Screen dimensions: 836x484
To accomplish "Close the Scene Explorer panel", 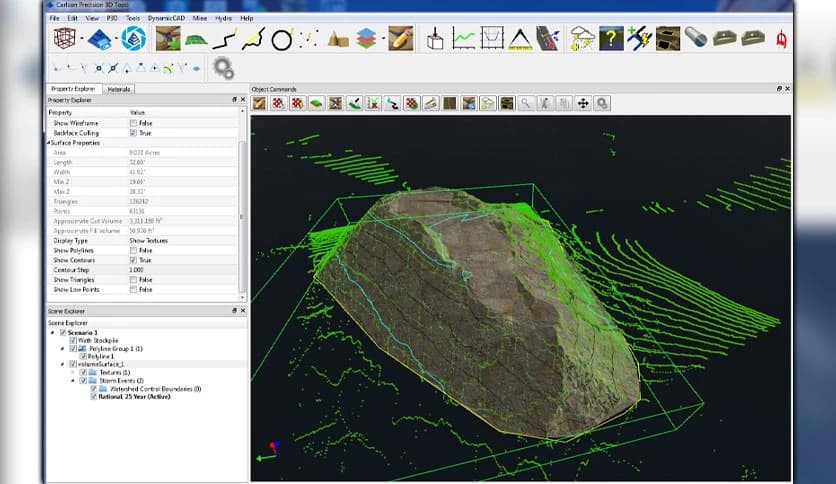I will [x=242, y=311].
